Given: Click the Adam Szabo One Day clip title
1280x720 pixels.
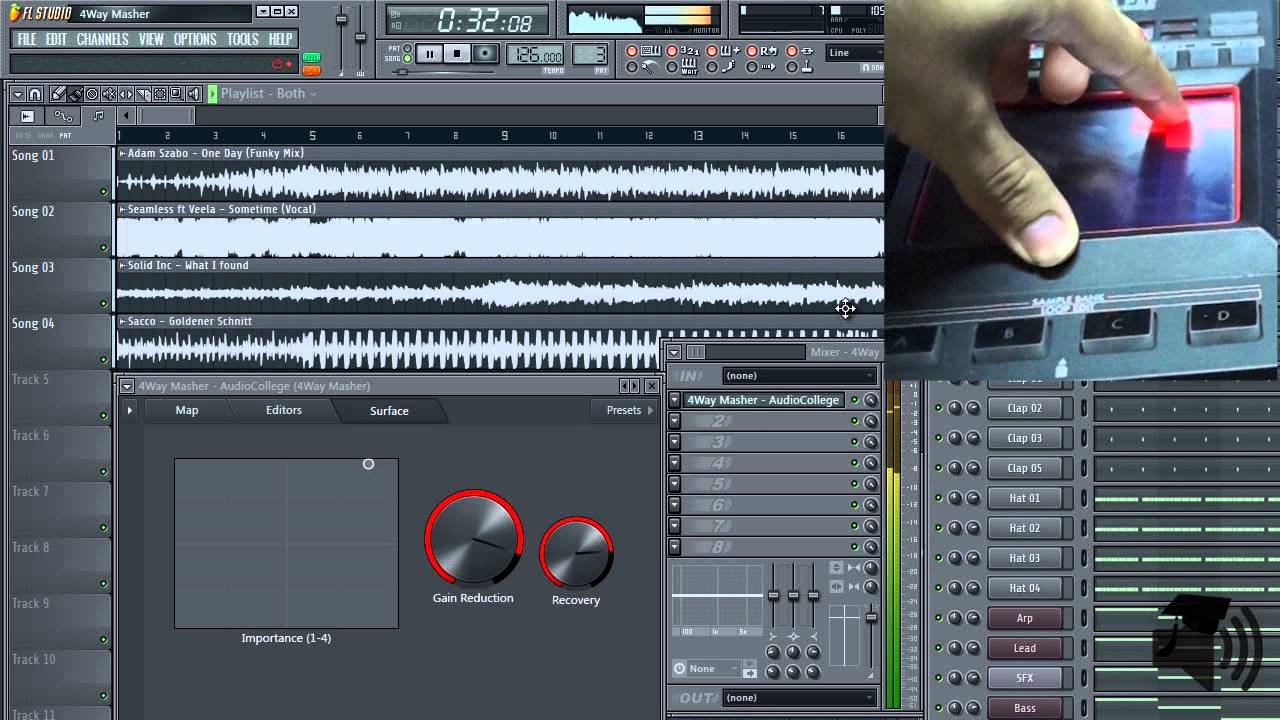Looking at the screenshot, I should 215,153.
